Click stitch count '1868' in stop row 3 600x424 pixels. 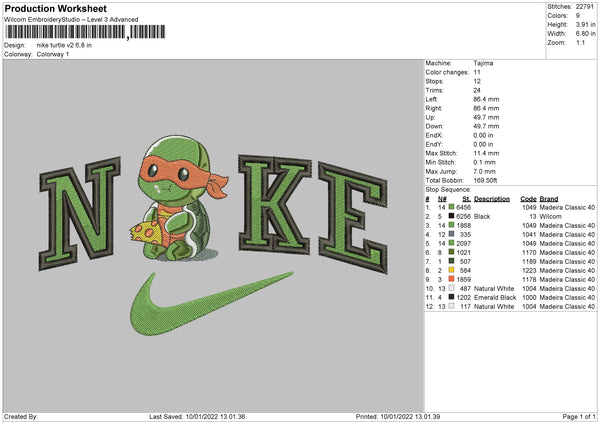click(x=463, y=225)
